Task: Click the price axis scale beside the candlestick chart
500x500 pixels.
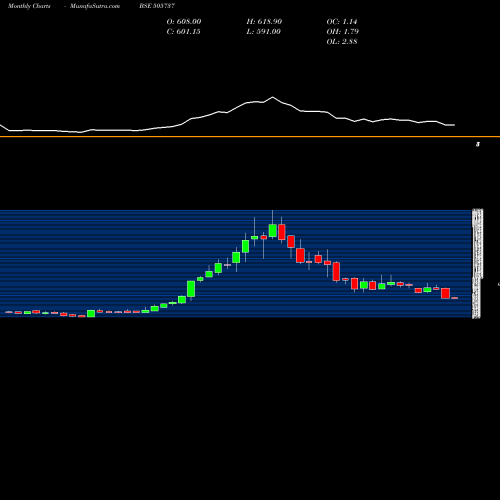Action: pyautogui.click(x=477, y=263)
